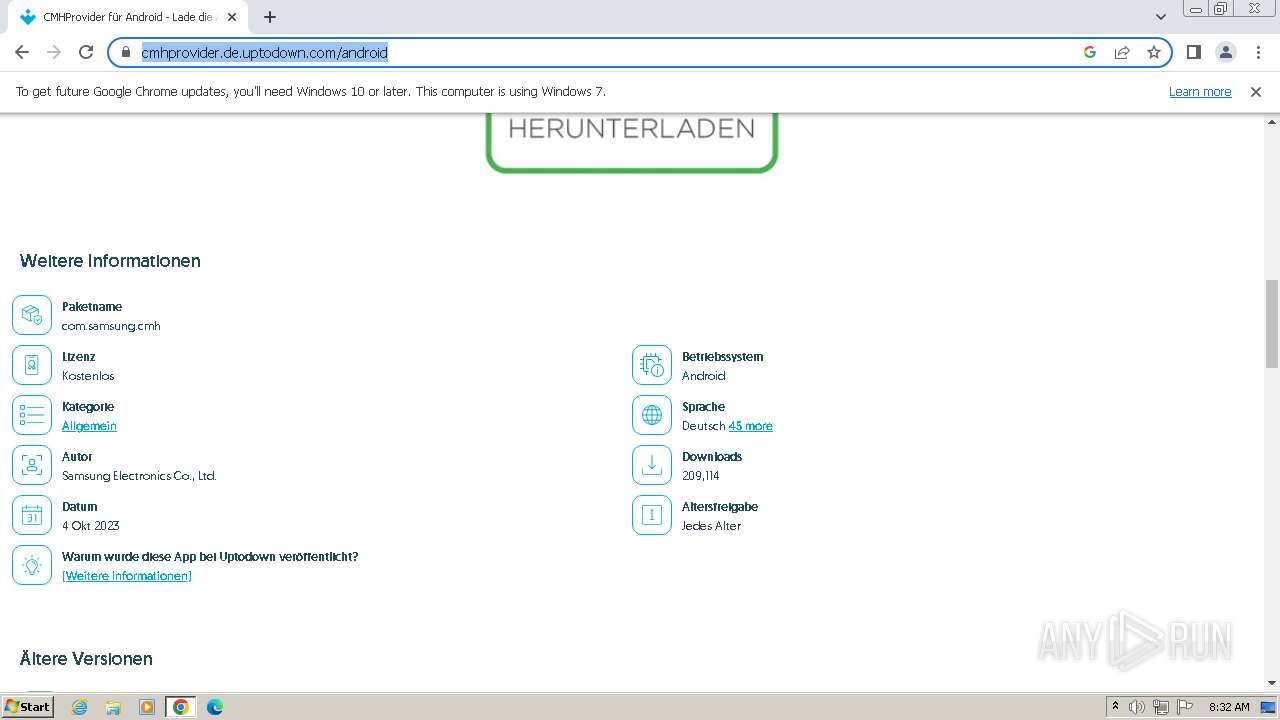Click the network icon in system tray
The image size is (1280, 720).
coord(1161,707)
